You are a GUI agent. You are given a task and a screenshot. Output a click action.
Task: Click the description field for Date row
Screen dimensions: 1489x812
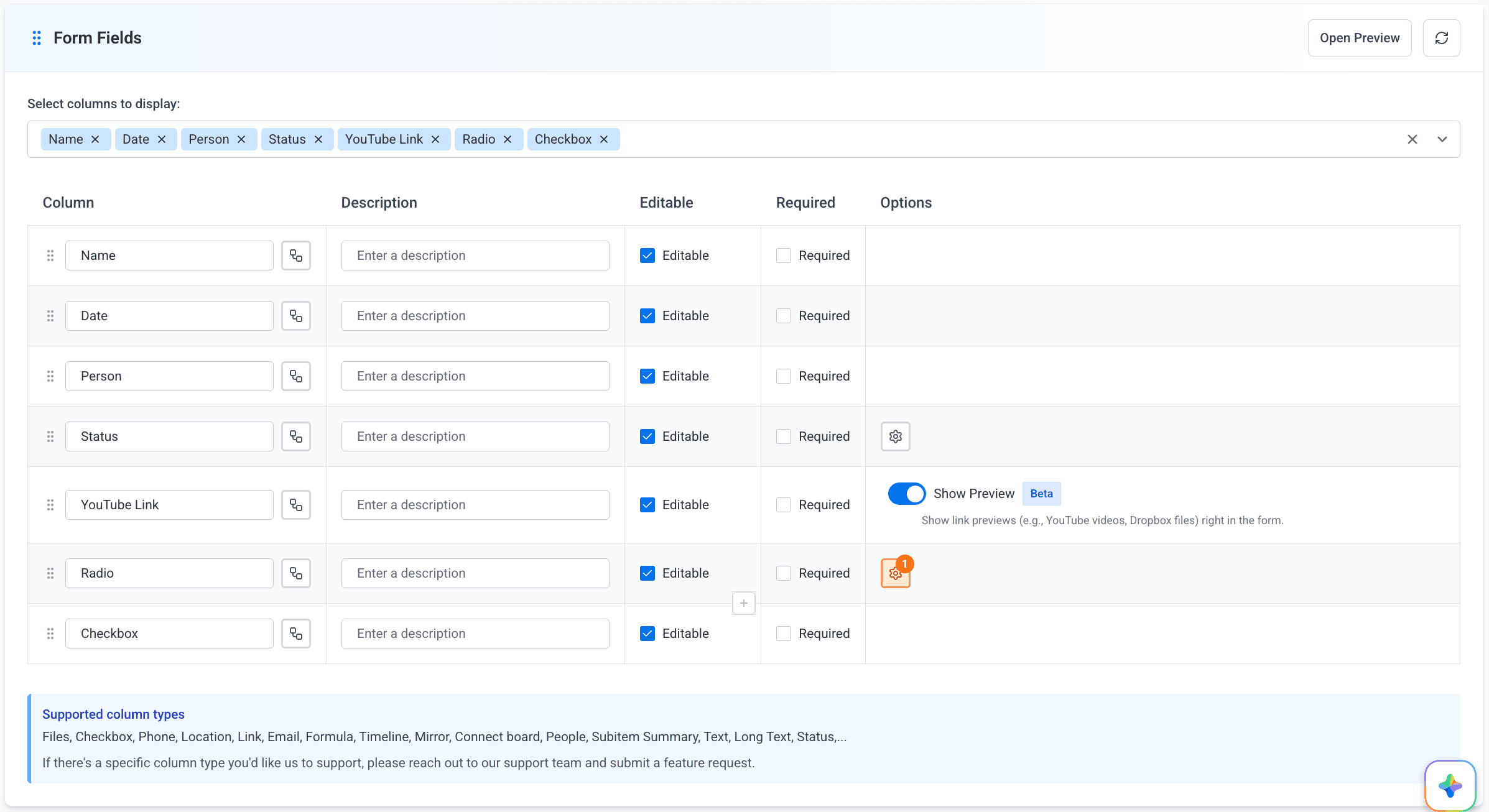475,316
